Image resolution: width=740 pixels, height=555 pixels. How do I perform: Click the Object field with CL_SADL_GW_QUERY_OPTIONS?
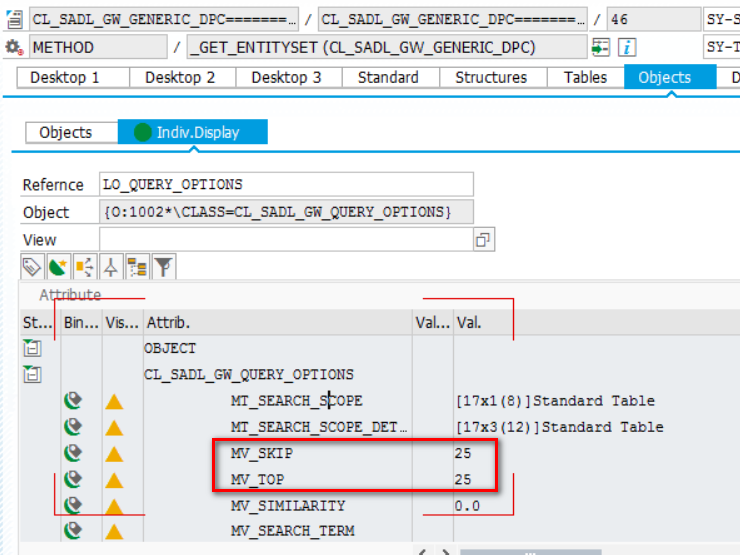click(286, 212)
